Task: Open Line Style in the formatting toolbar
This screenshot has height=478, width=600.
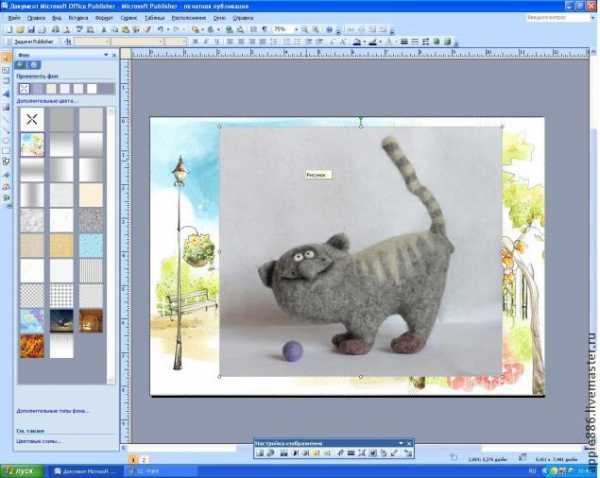Action: [404, 42]
